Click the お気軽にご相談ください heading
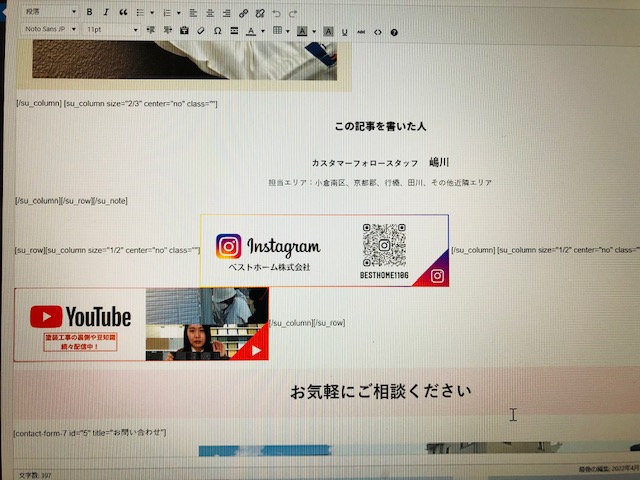Viewport: 640px width, 480px height. pyautogui.click(x=380, y=391)
